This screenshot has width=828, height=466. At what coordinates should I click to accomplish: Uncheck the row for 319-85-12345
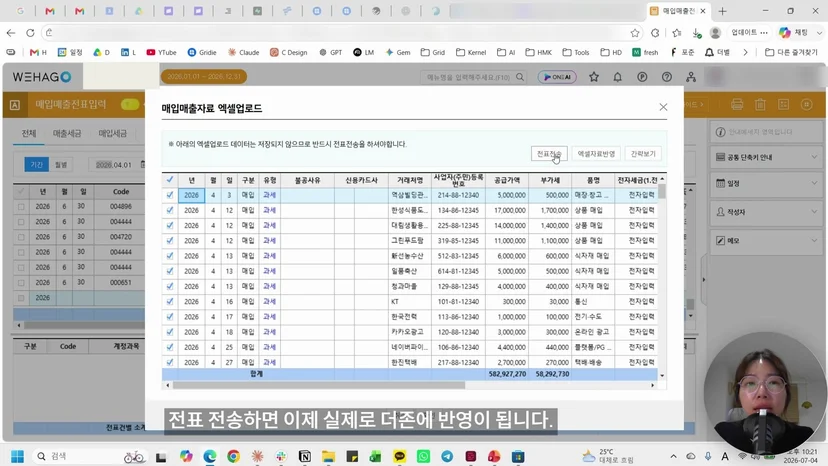(170, 240)
